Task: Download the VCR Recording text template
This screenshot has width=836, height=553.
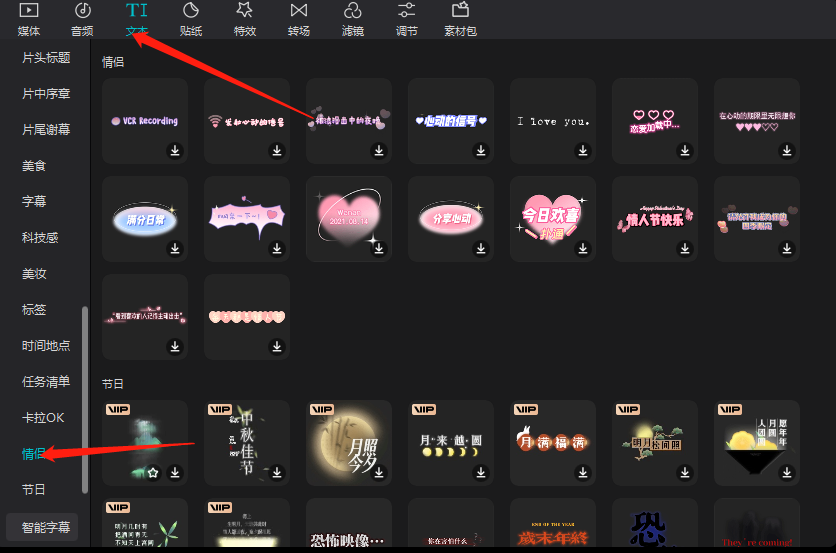Action: 175,151
